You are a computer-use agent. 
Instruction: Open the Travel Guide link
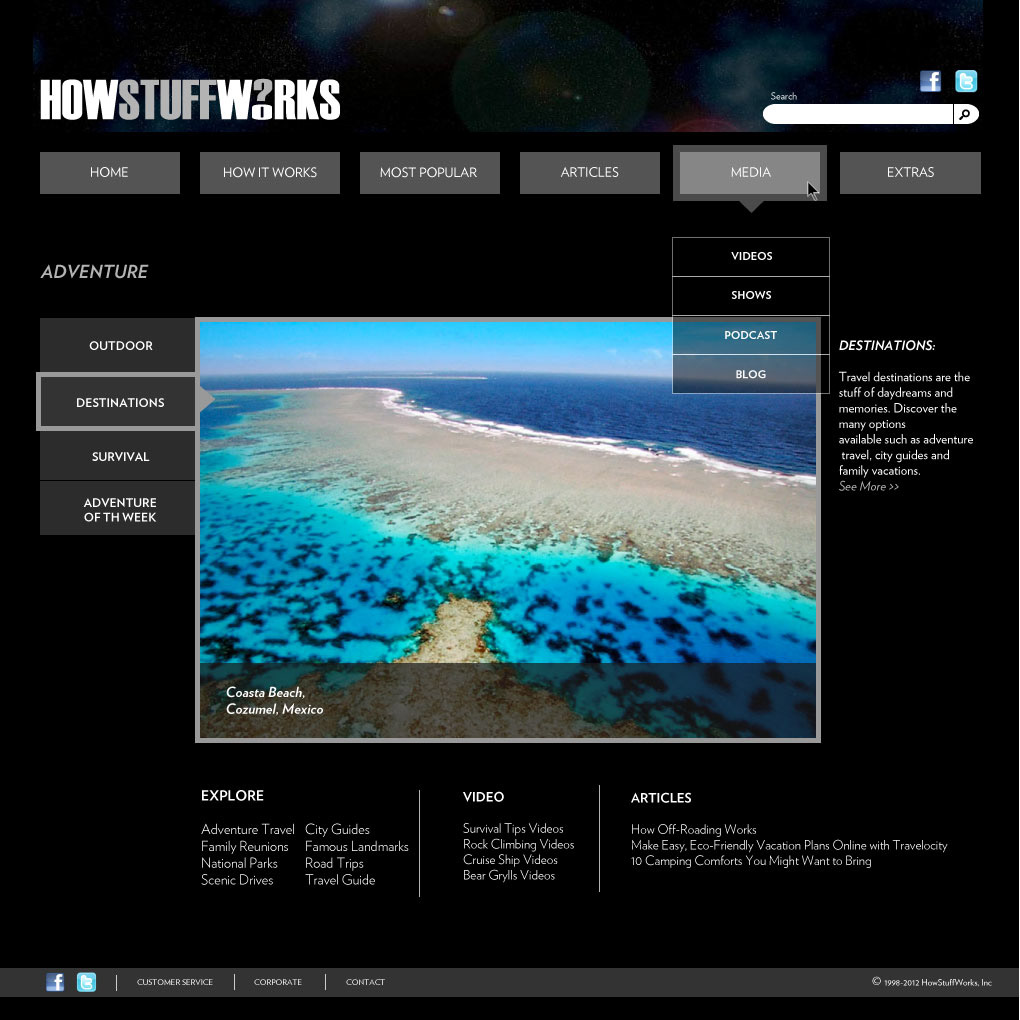tap(340, 880)
